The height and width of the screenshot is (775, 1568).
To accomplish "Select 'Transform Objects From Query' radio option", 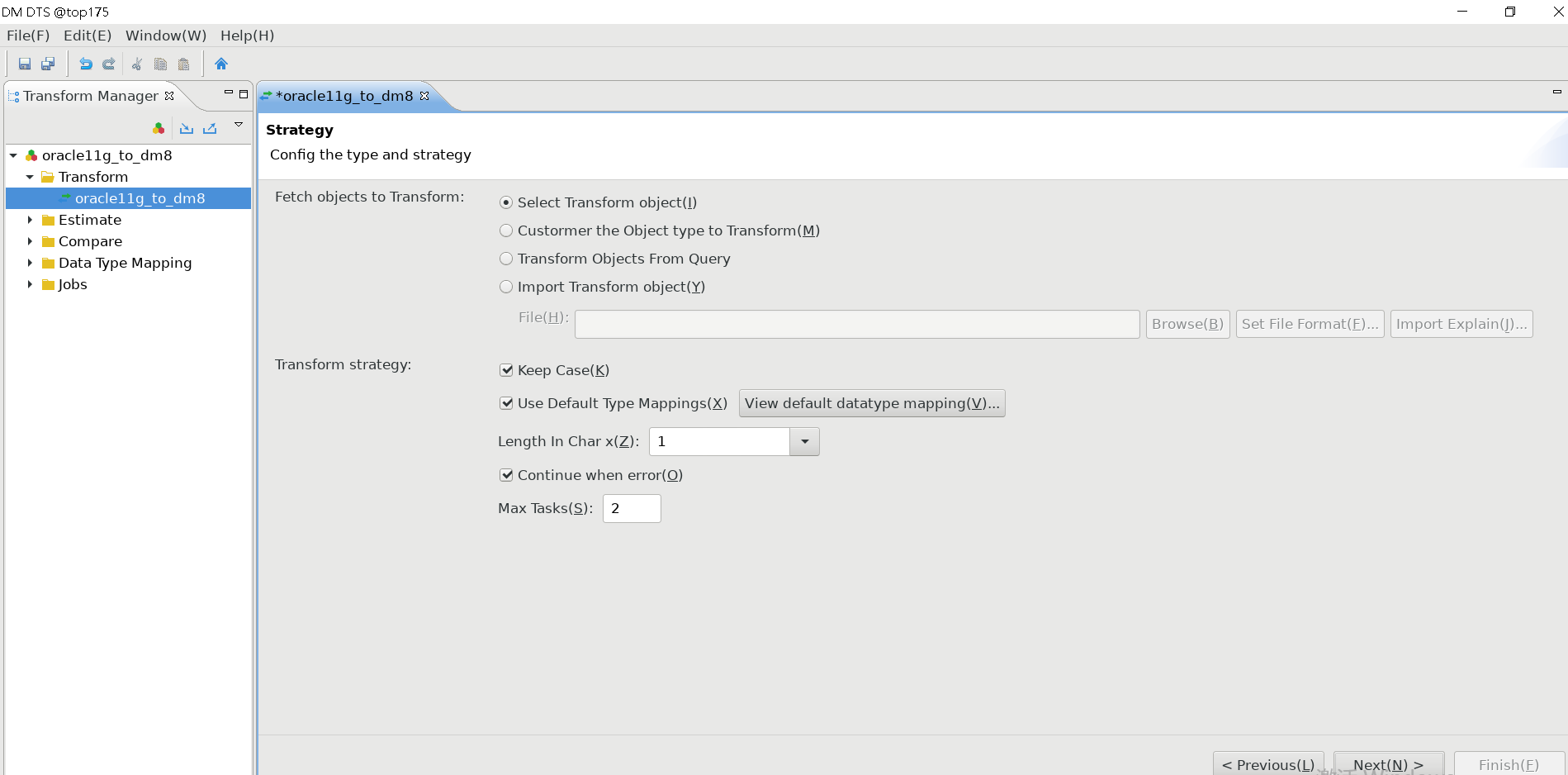I will coord(506,259).
